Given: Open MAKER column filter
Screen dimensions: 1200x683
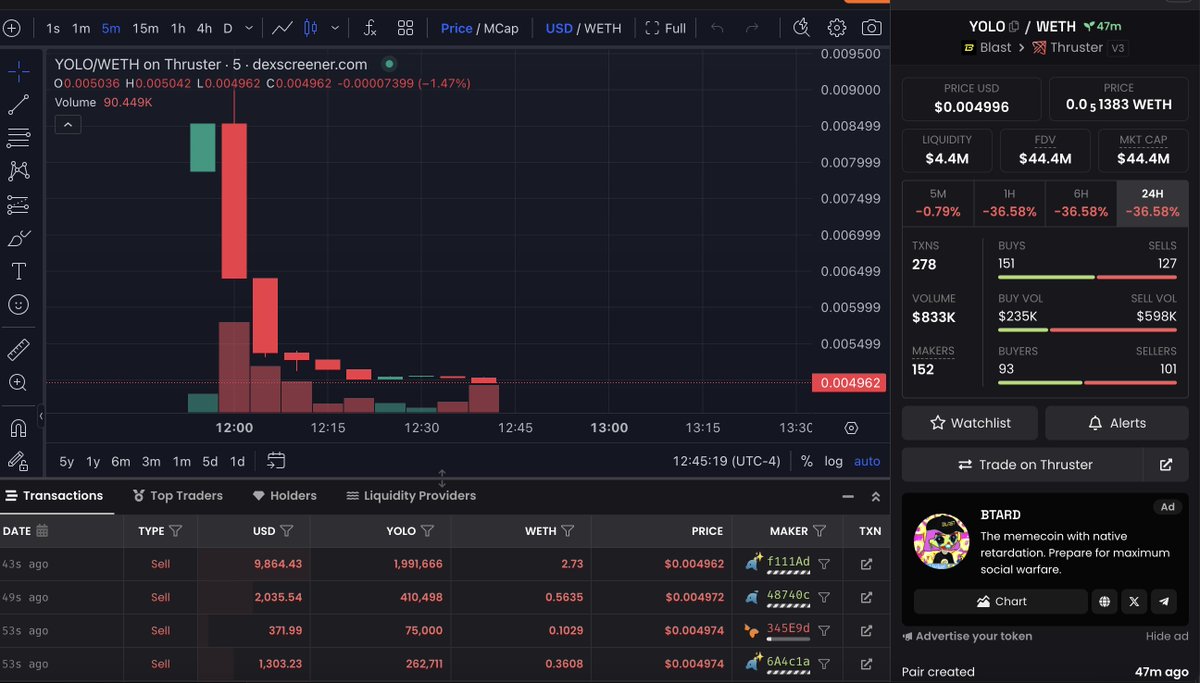Looking at the screenshot, I should point(820,531).
